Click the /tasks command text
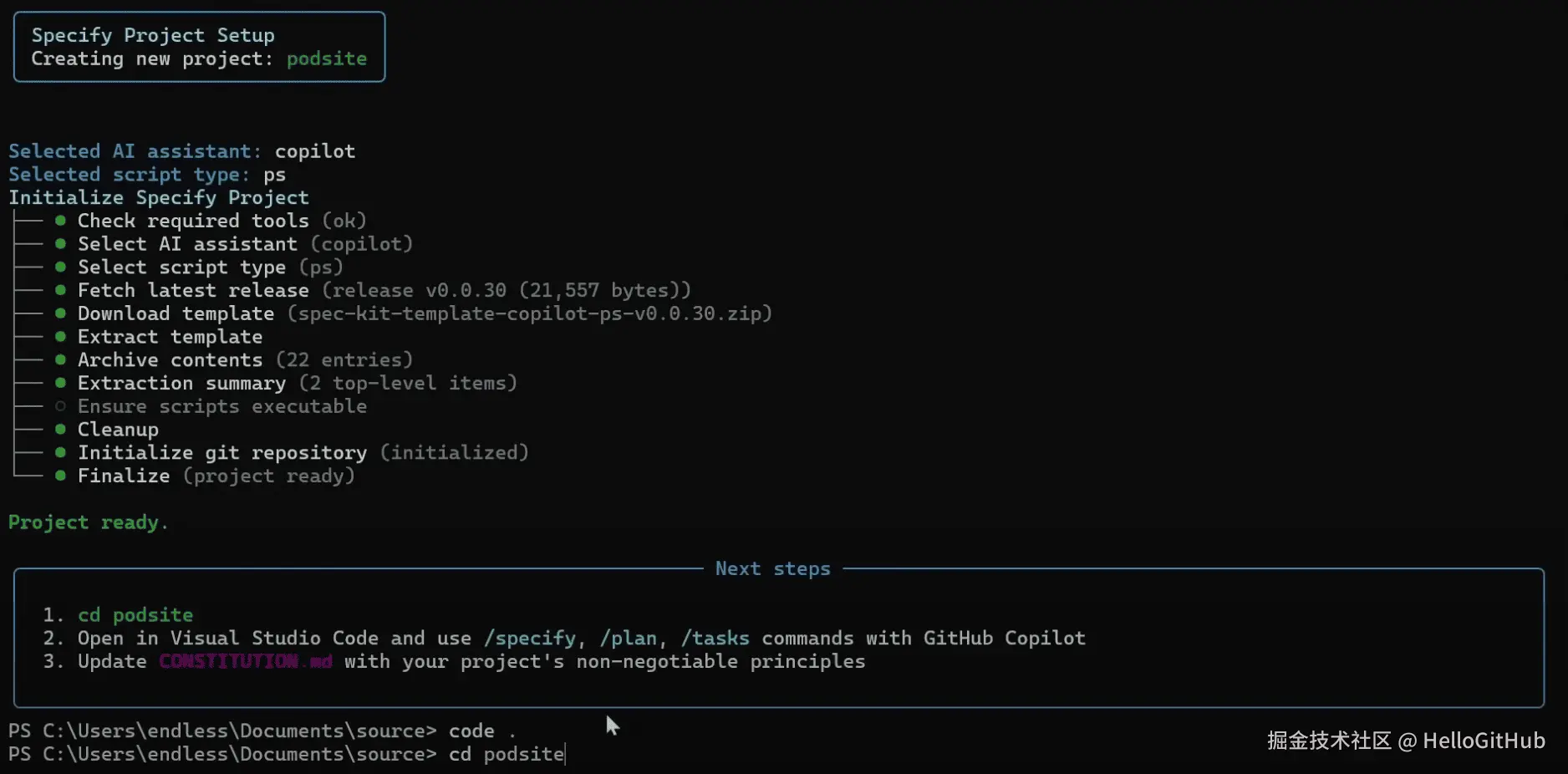 pos(715,638)
